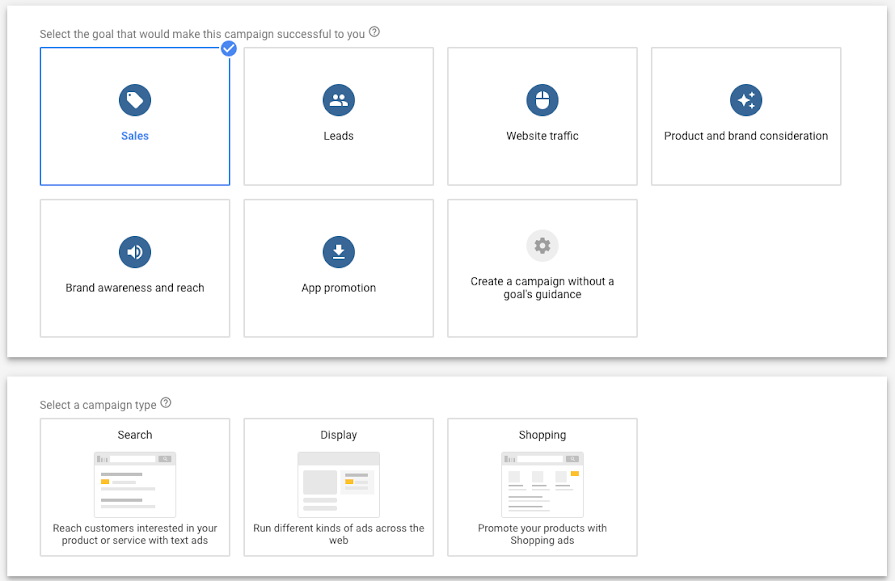Screen dimensions: 895x581
Task: Click the gear icon for a goal-free campaign
Action: 541,245
